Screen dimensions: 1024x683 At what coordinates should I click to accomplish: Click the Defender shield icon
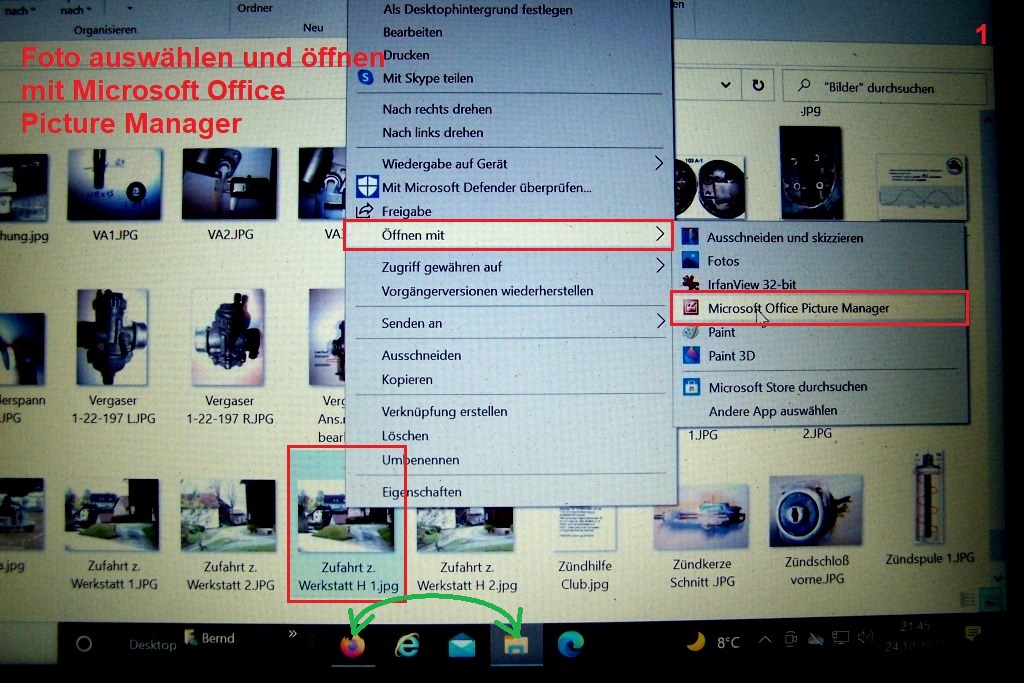point(367,187)
